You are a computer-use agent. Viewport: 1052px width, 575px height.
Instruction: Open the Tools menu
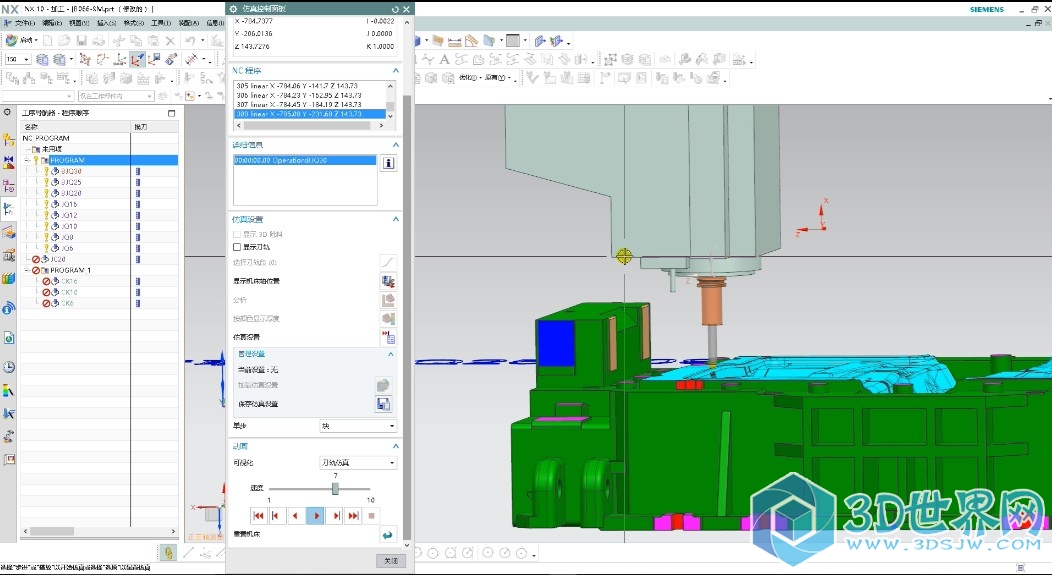tap(160, 23)
